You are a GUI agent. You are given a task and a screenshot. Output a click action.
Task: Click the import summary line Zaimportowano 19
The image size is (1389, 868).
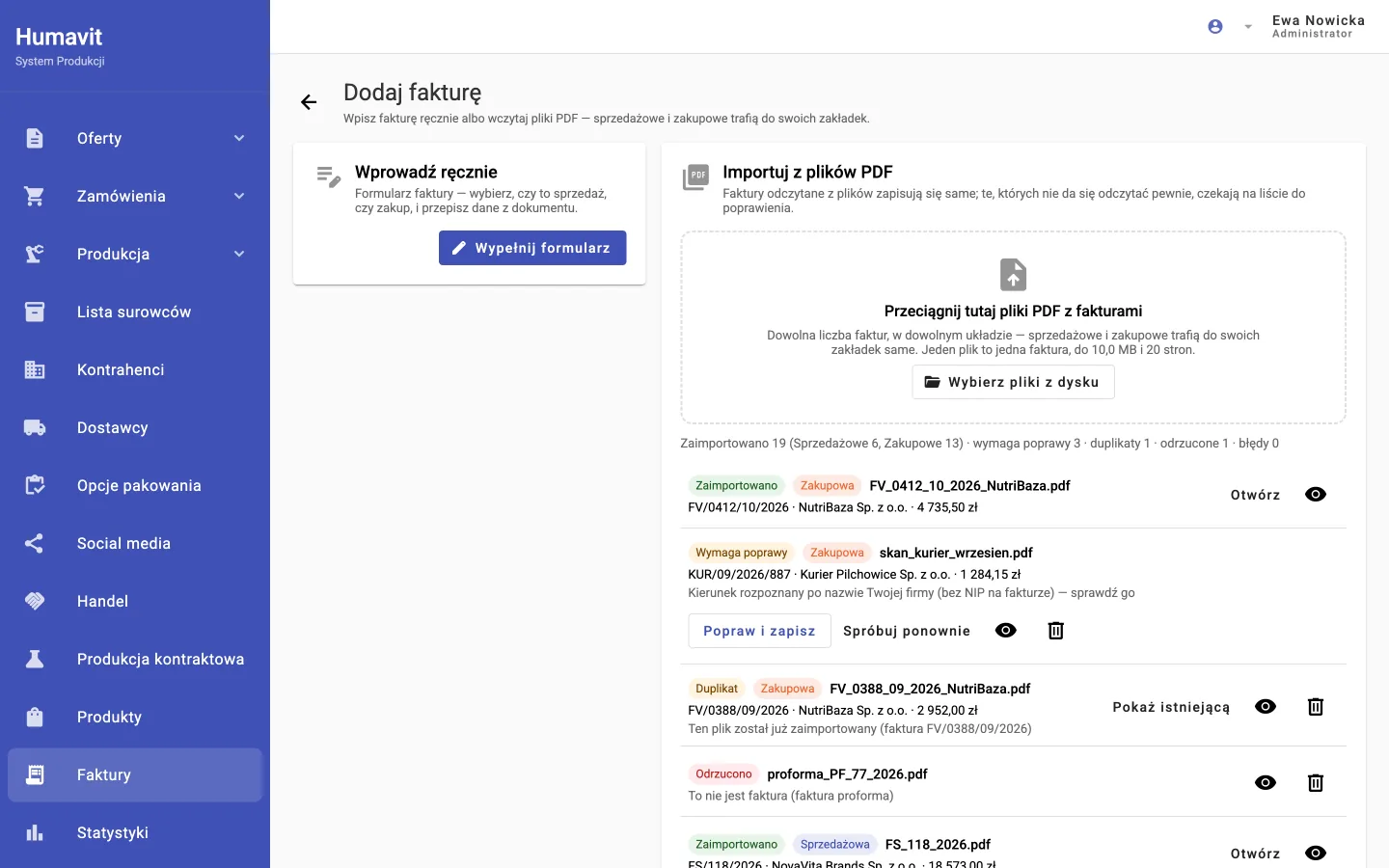point(979,444)
